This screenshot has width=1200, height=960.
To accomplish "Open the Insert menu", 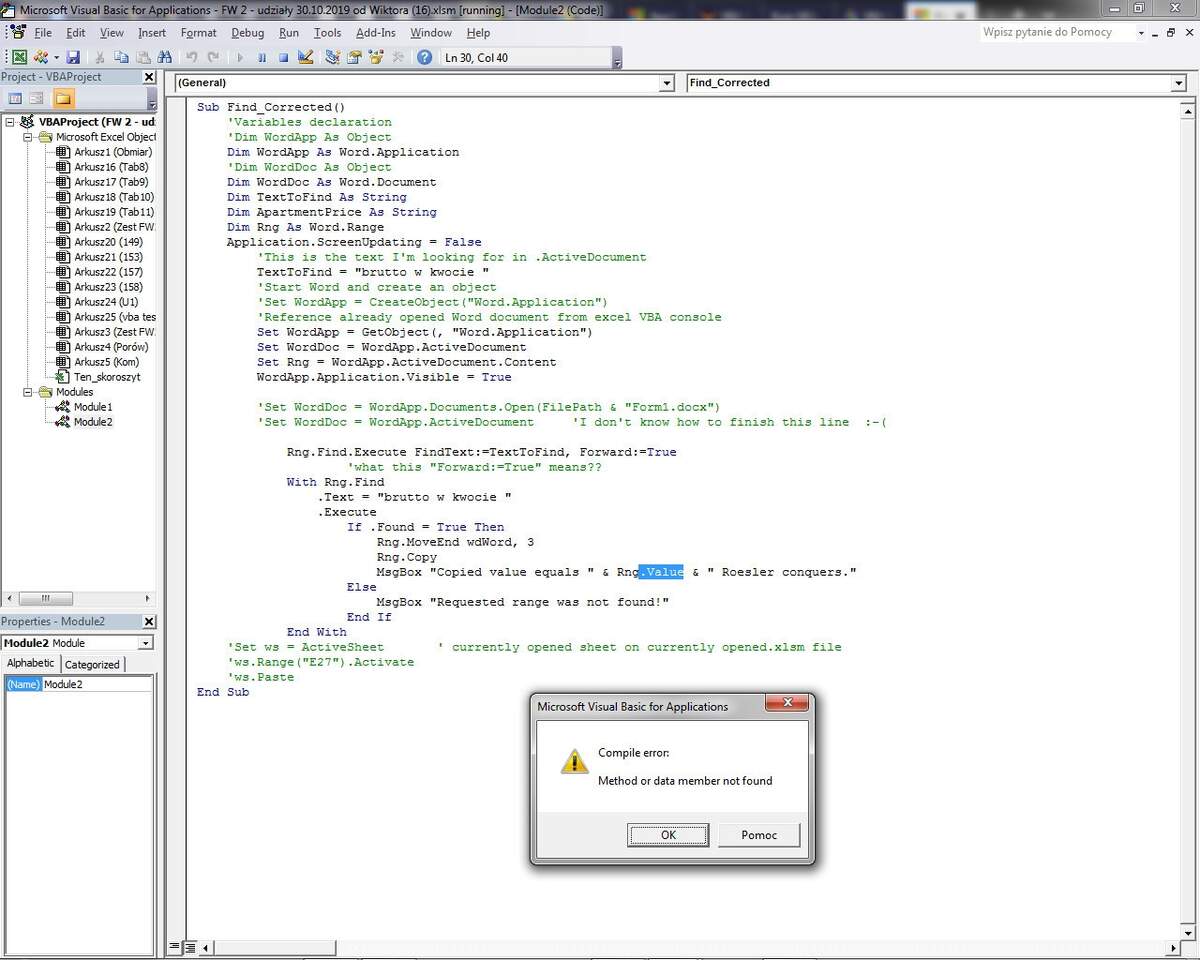I will pyautogui.click(x=152, y=33).
